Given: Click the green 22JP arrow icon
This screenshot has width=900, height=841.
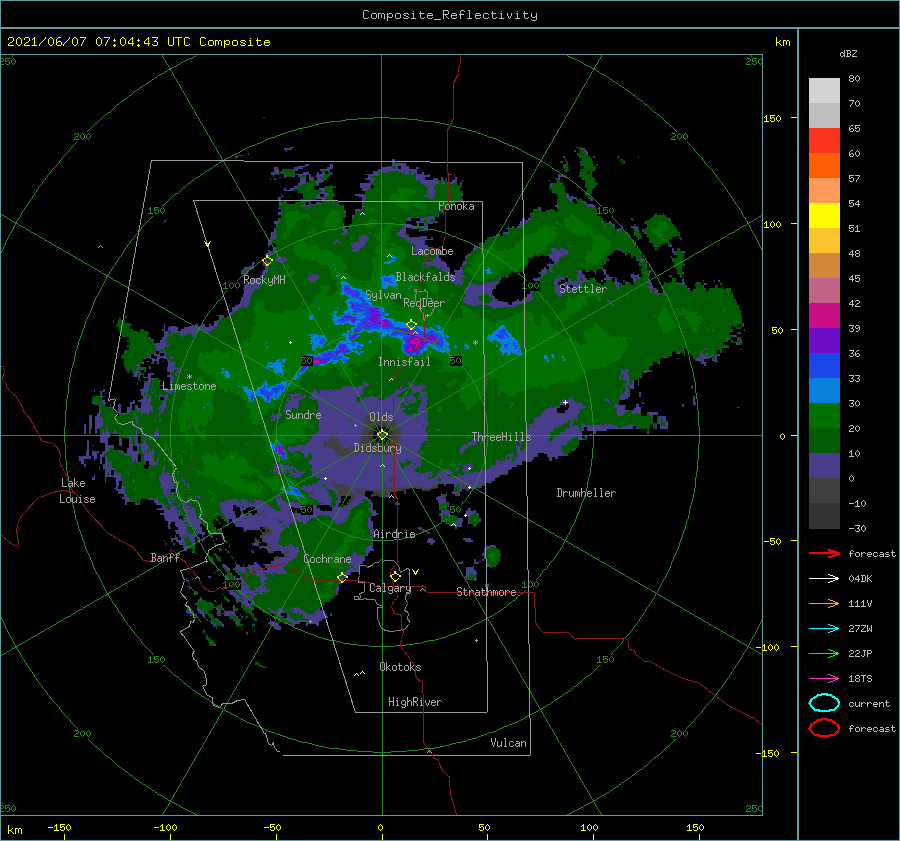Looking at the screenshot, I should pyautogui.click(x=824, y=653).
